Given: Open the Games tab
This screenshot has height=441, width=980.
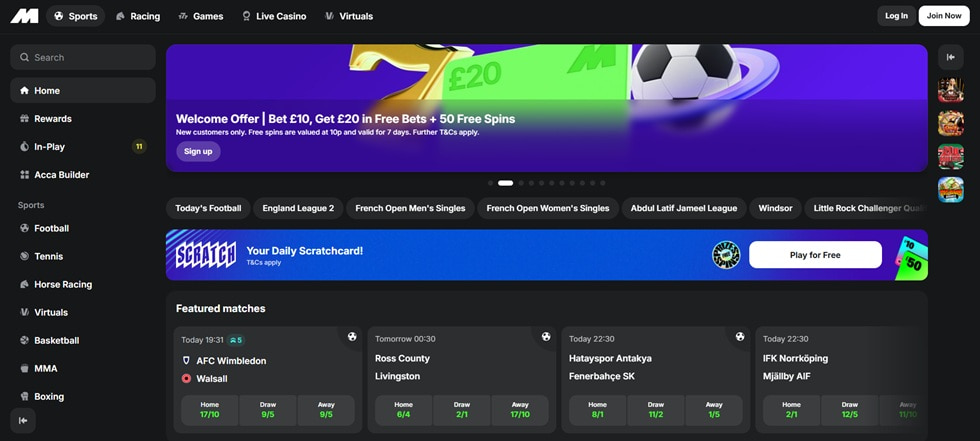Looking at the screenshot, I should pyautogui.click(x=201, y=16).
